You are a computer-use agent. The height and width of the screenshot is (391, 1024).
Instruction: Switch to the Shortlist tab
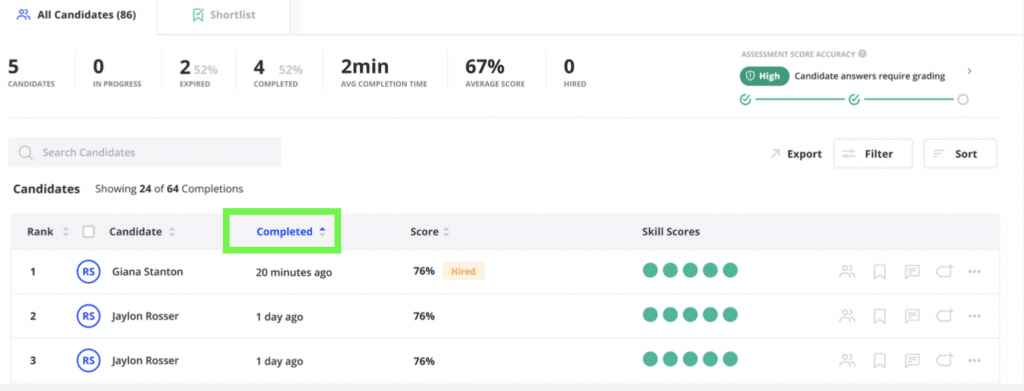pyautogui.click(x=224, y=15)
